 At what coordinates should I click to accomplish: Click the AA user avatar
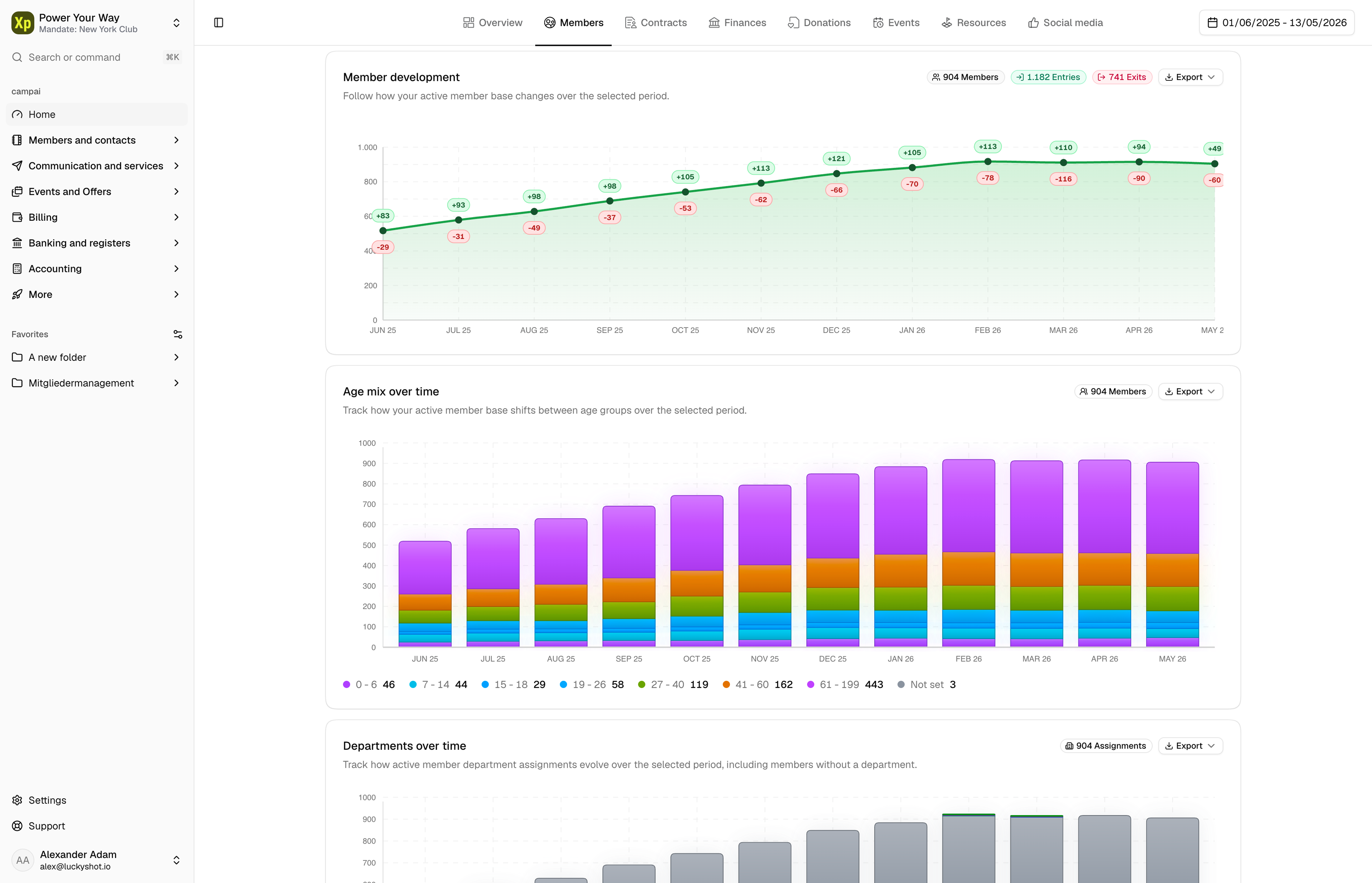pos(23,860)
